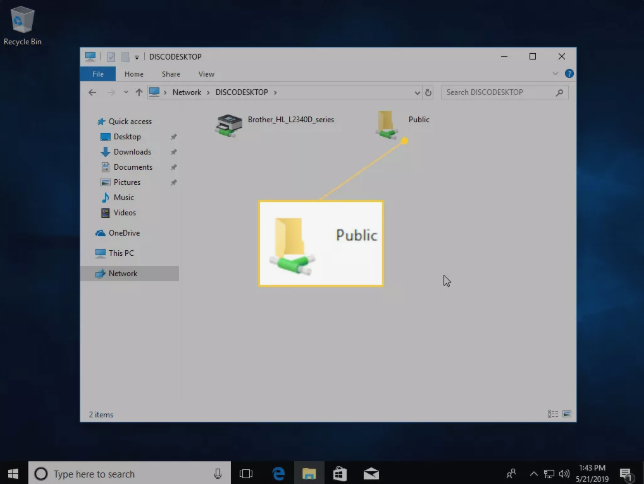Go forward with the right arrow
This screenshot has width=644, height=484.
click(111, 92)
